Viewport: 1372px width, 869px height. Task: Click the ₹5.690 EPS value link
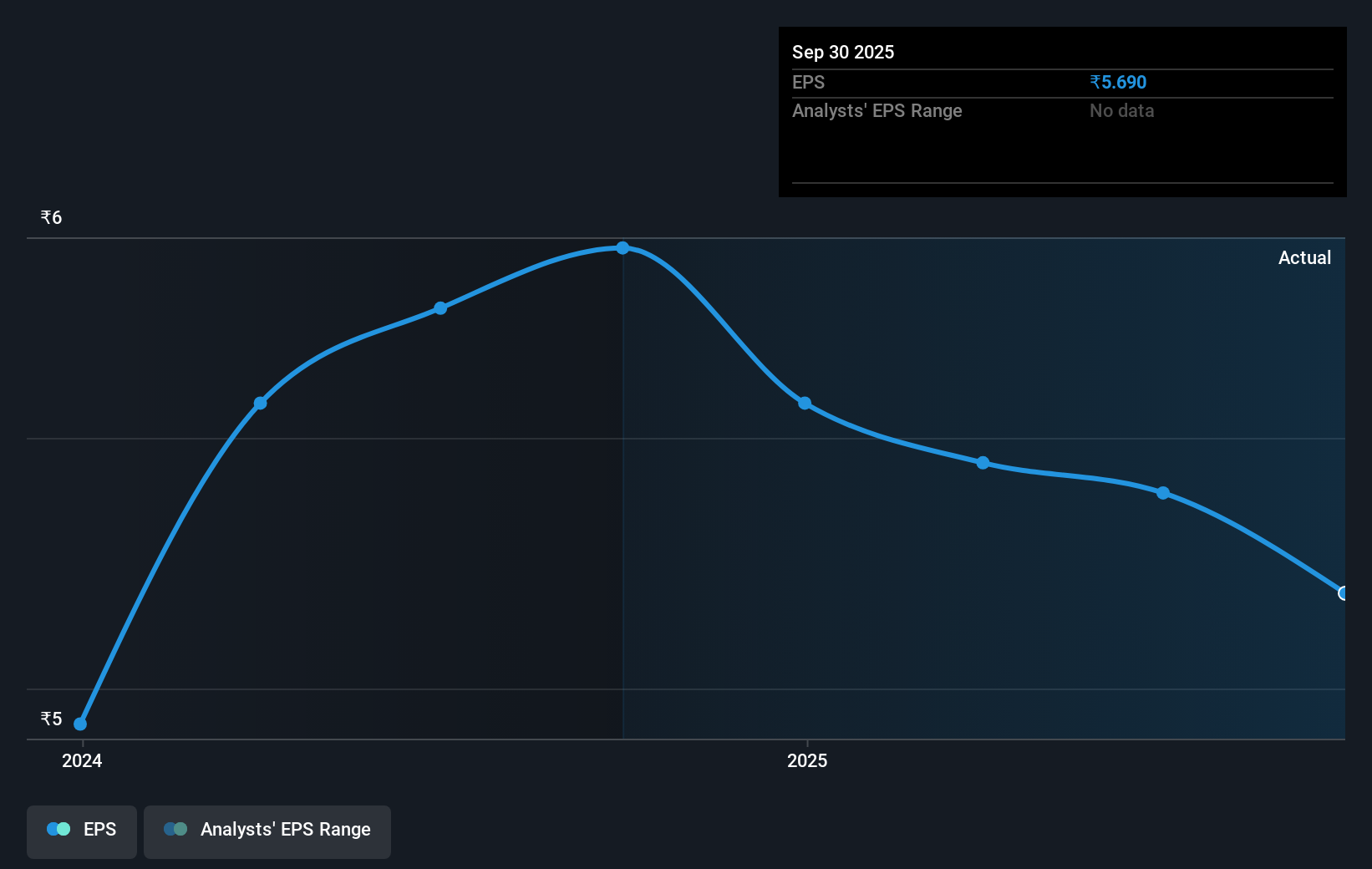pyautogui.click(x=1117, y=82)
